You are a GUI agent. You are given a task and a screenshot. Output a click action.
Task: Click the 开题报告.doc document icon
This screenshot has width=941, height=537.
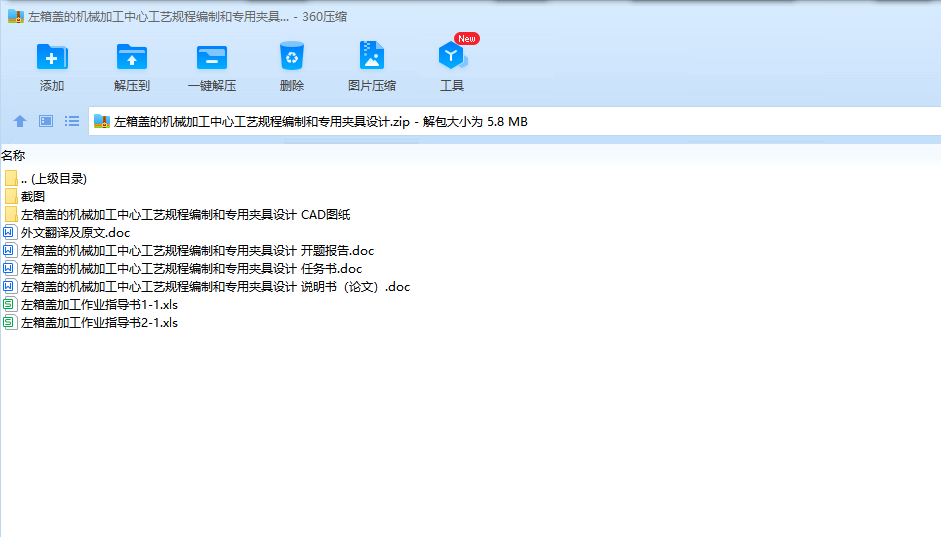[9, 250]
